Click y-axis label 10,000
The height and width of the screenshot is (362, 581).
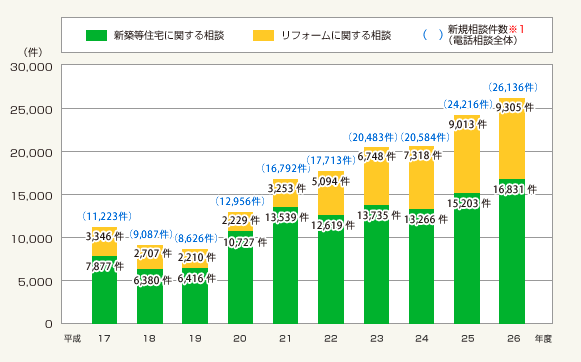click(x=31, y=239)
